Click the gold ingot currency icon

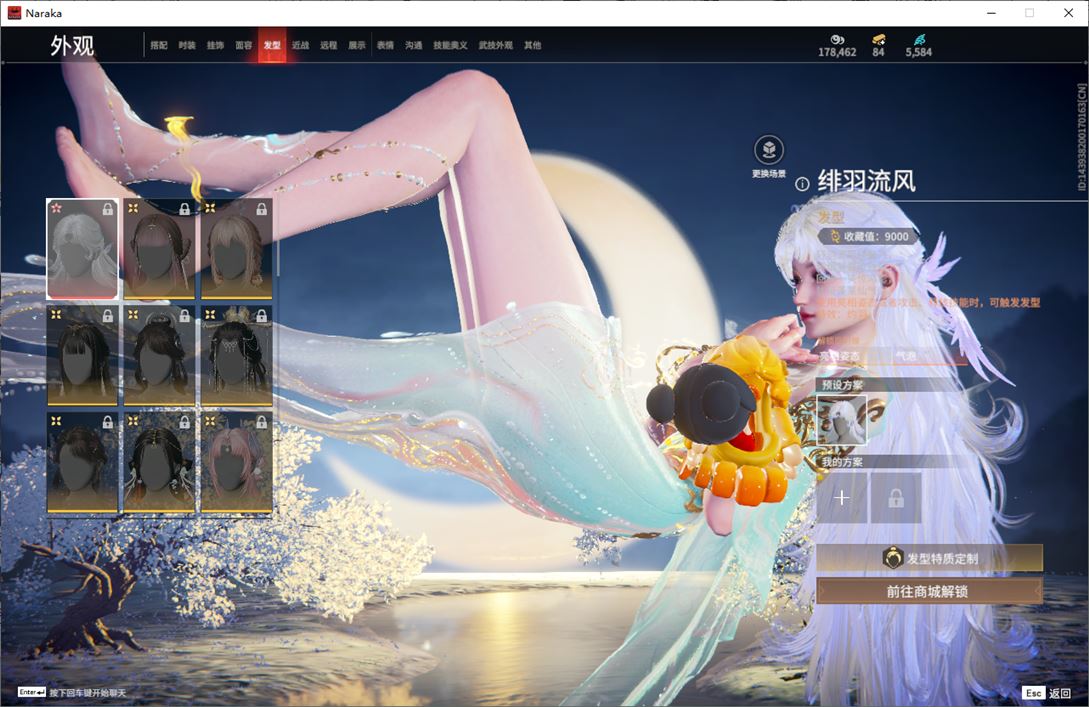click(879, 40)
